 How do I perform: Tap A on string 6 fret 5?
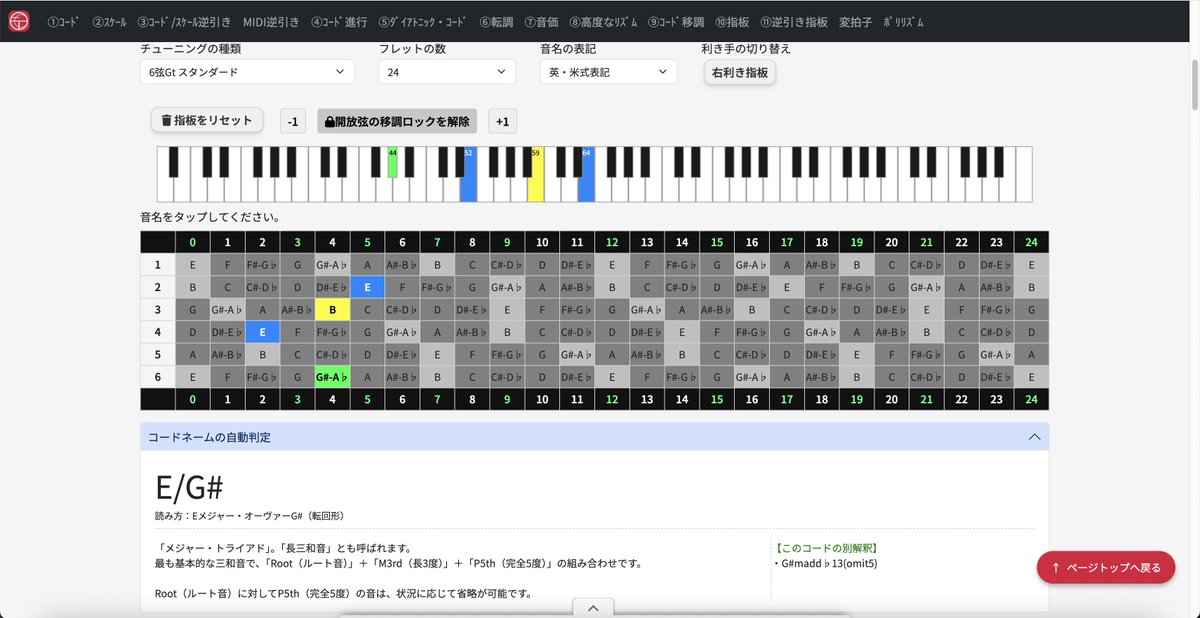click(x=367, y=377)
